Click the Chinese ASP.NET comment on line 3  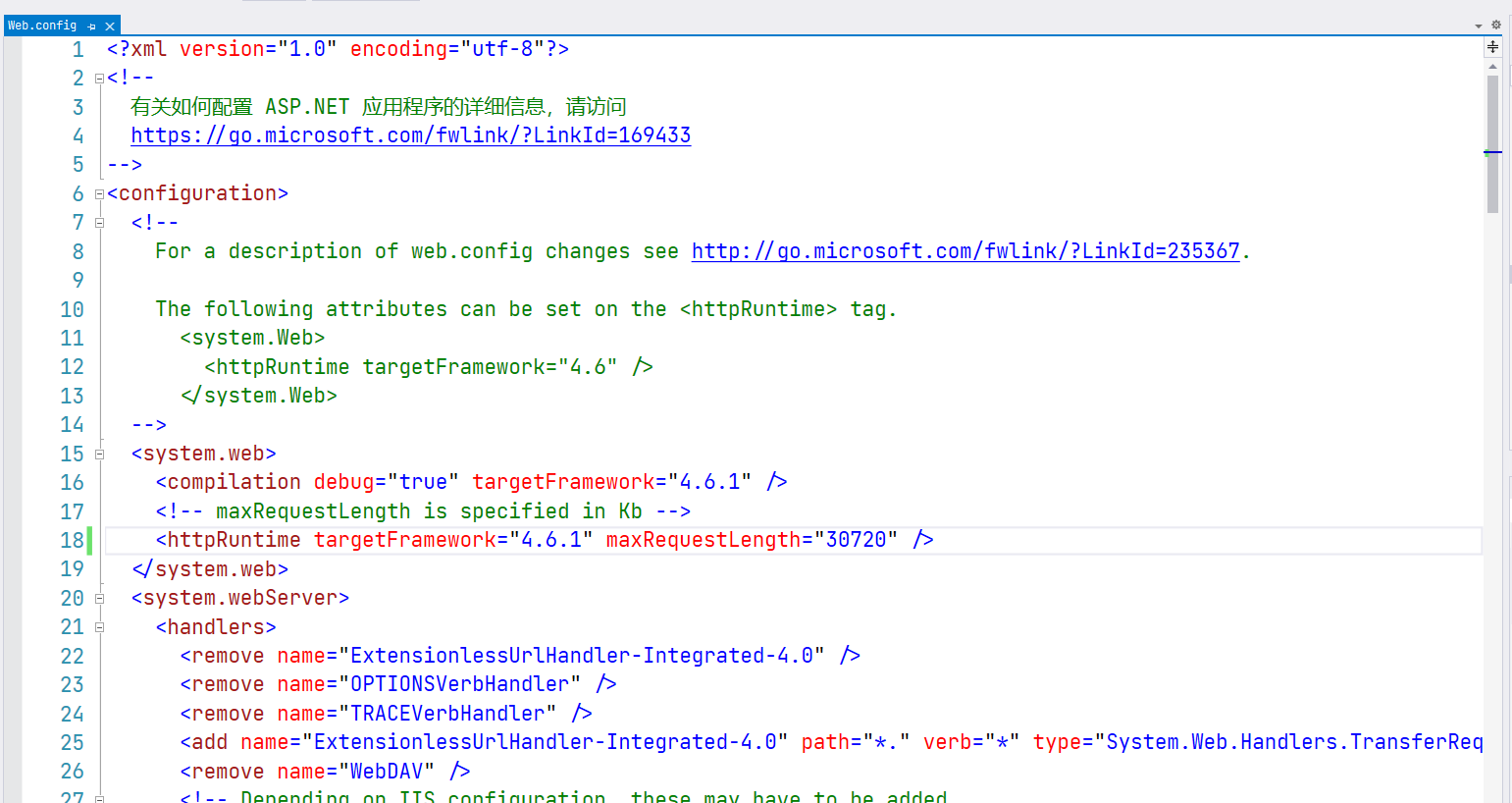(378, 107)
